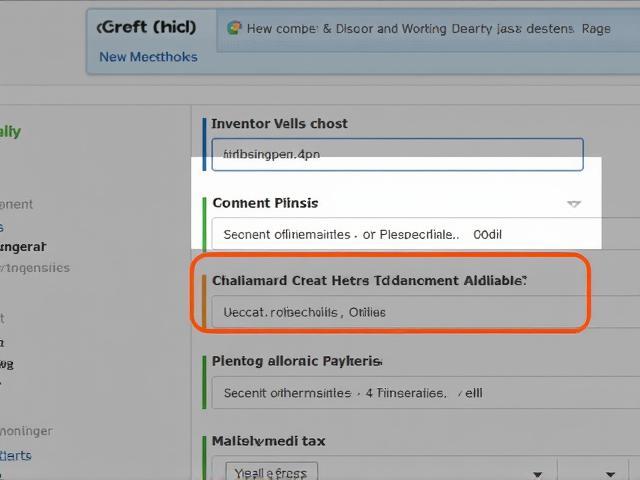Viewport: 640px width, 480px height.
Task: Expand the Conment Plinsis dropdown arrow
Action: point(573,203)
